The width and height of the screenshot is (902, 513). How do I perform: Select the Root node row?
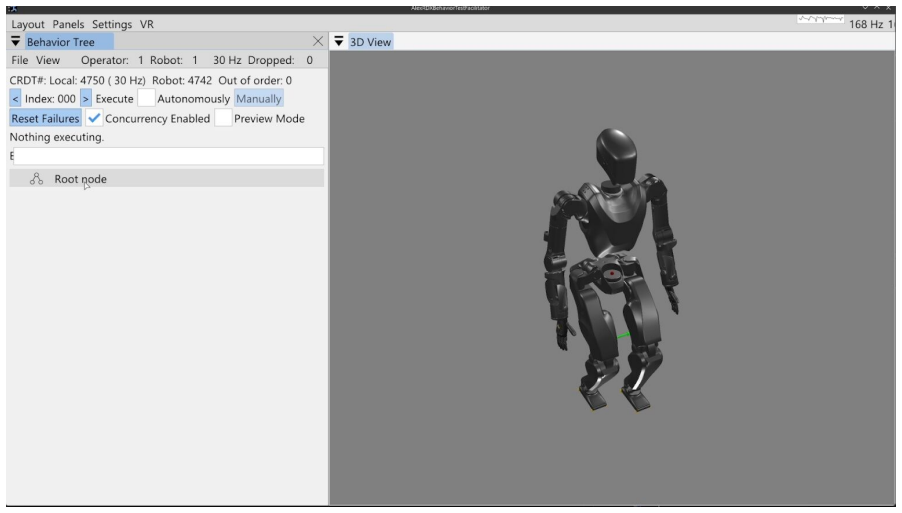coord(167,178)
